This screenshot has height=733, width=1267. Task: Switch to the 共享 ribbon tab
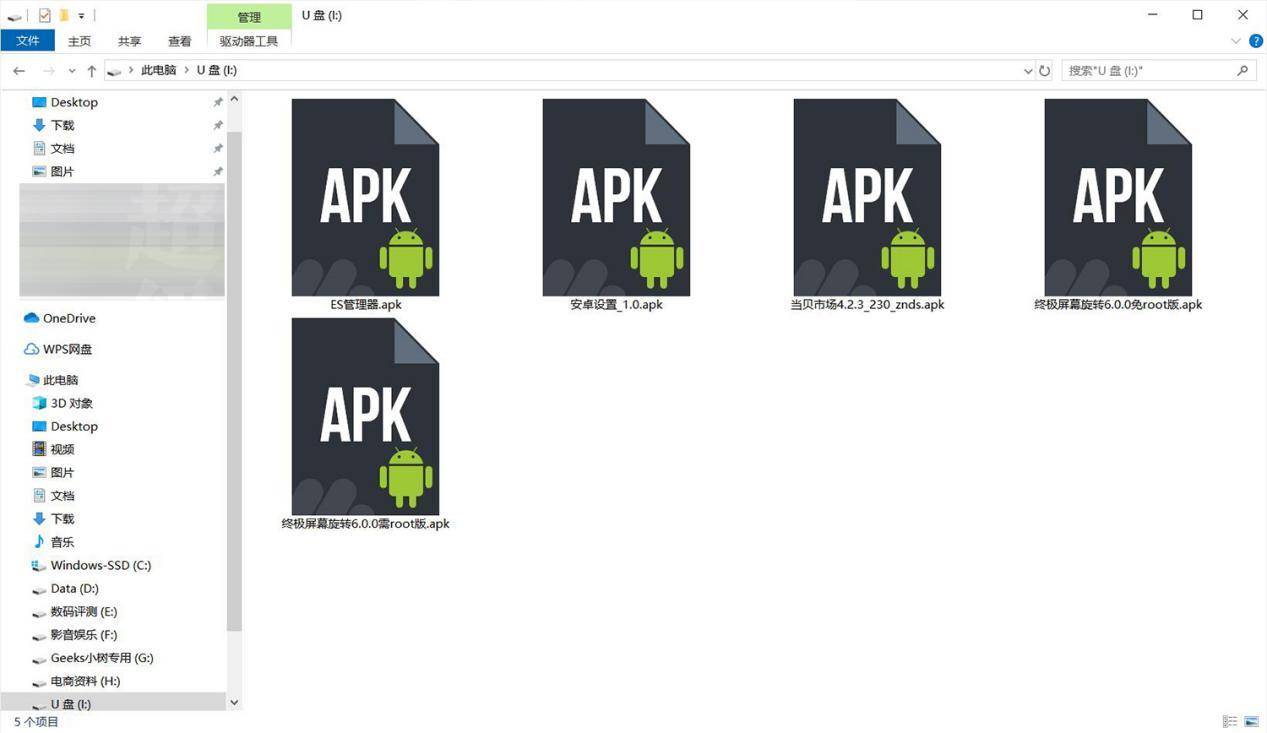(x=129, y=41)
